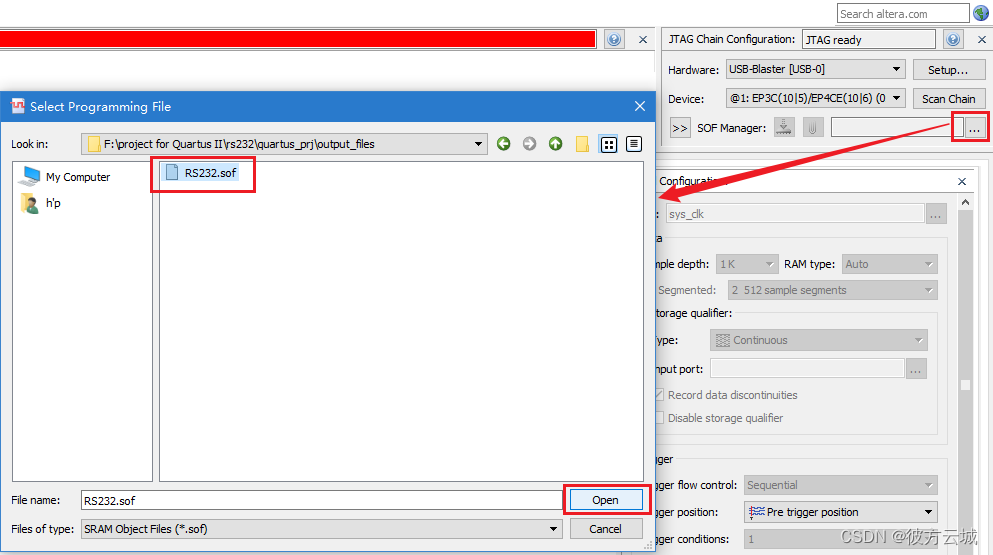993x555 pixels.
Task: Switch file dialog to list view
Action: pos(609,144)
